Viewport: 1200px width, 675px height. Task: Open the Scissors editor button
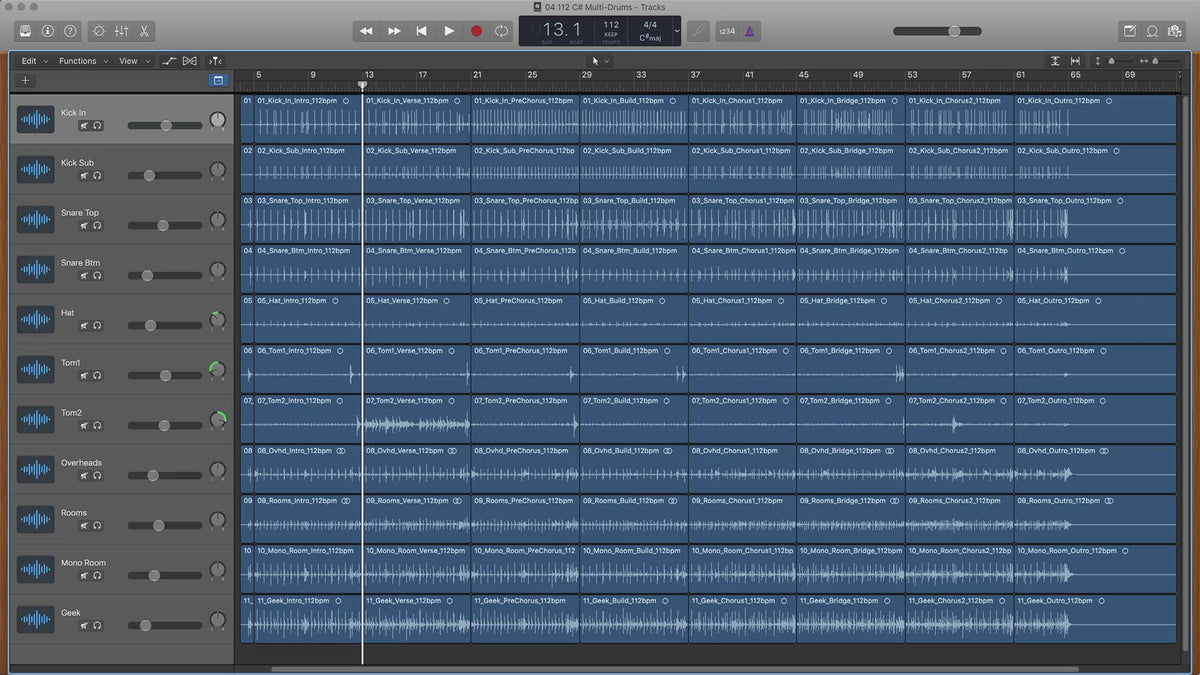point(144,31)
